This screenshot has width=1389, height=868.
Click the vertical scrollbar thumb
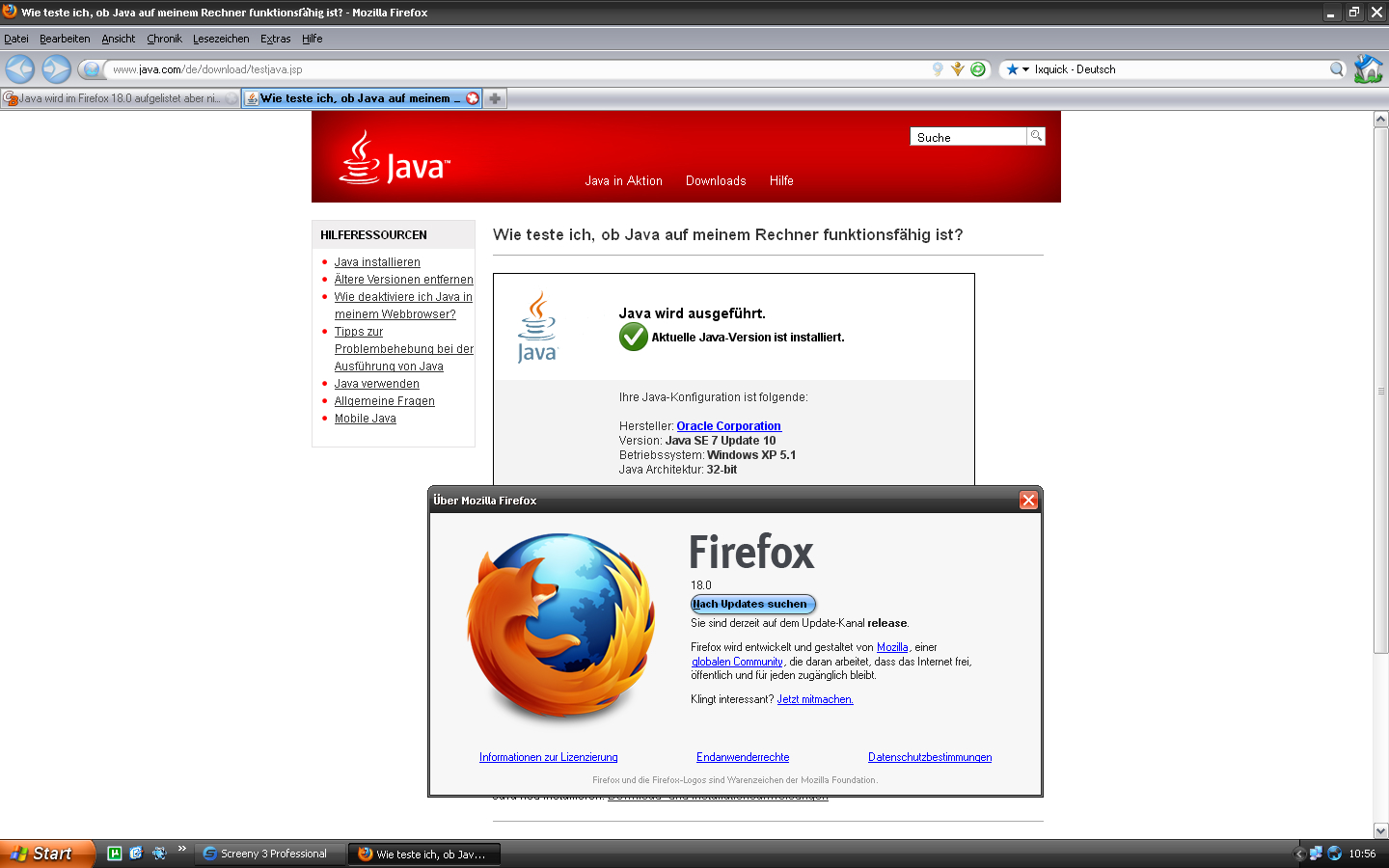1380,391
